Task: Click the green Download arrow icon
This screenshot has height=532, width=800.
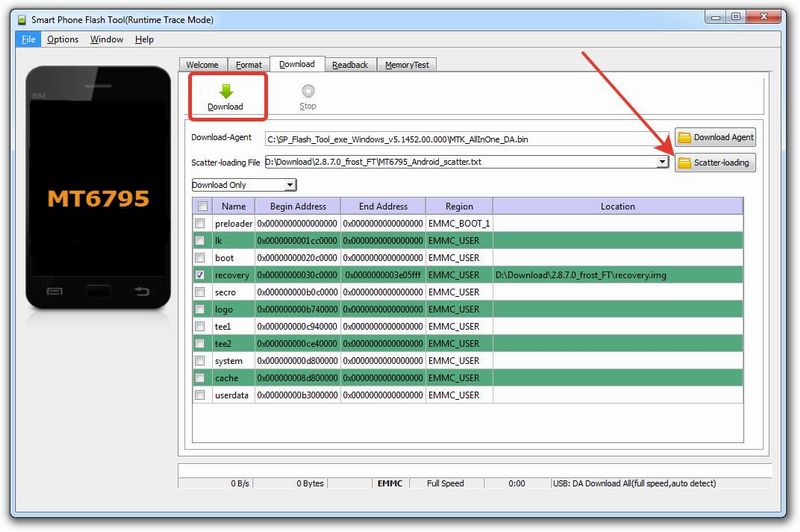Action: tap(225, 90)
